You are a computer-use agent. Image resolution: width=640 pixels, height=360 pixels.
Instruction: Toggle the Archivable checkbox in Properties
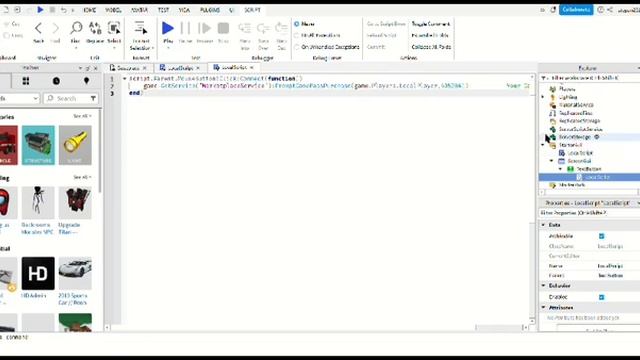(x=602, y=236)
